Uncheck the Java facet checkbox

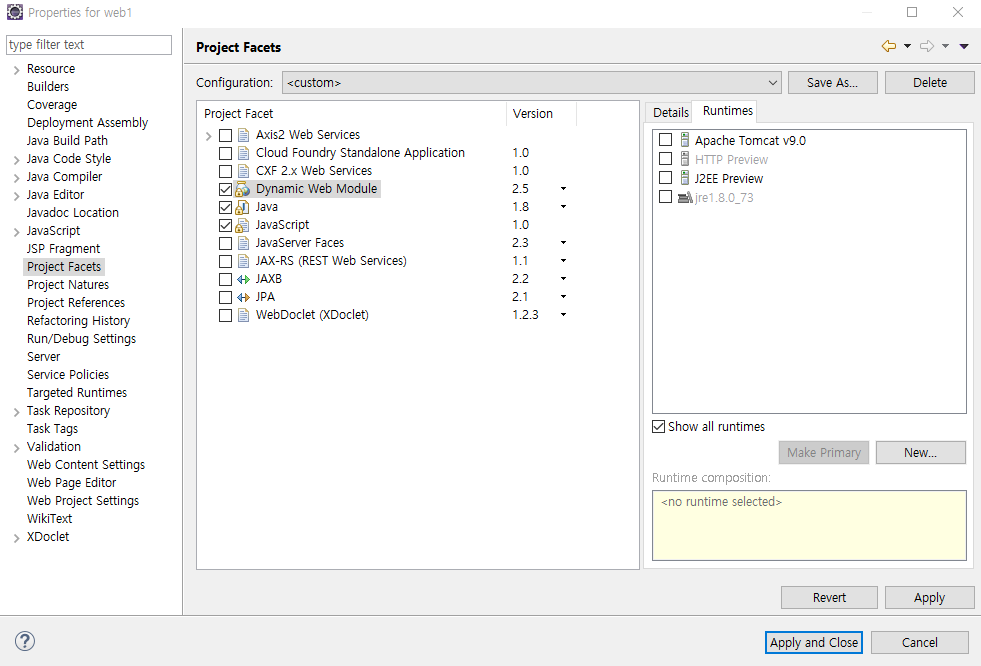225,207
